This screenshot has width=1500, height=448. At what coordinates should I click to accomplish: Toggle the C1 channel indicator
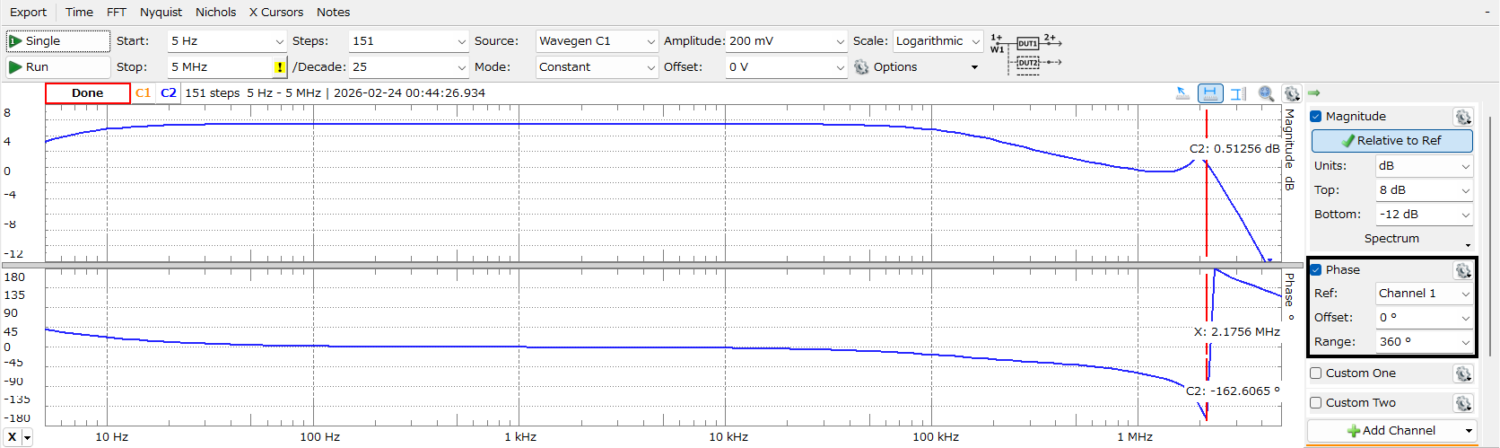[143, 93]
